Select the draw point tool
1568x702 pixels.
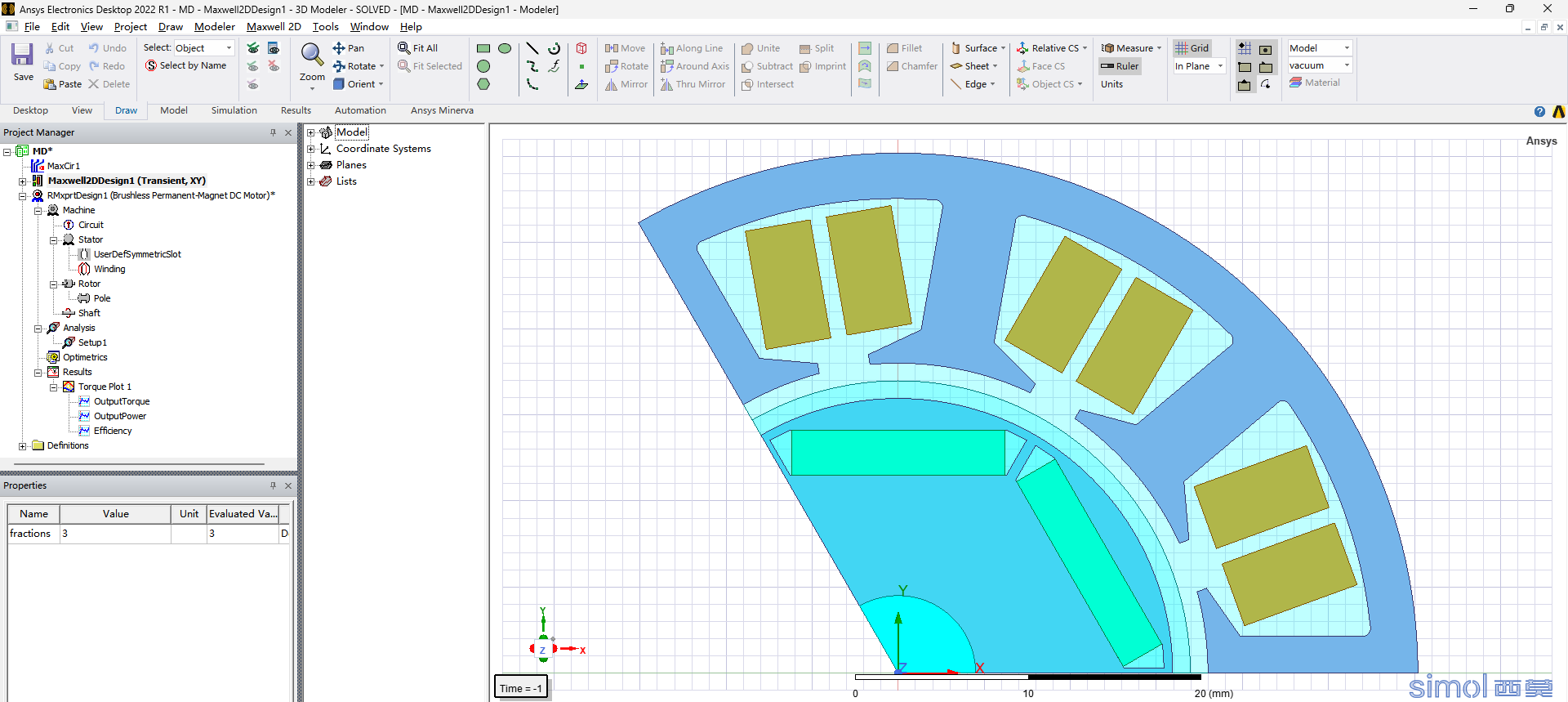[581, 66]
